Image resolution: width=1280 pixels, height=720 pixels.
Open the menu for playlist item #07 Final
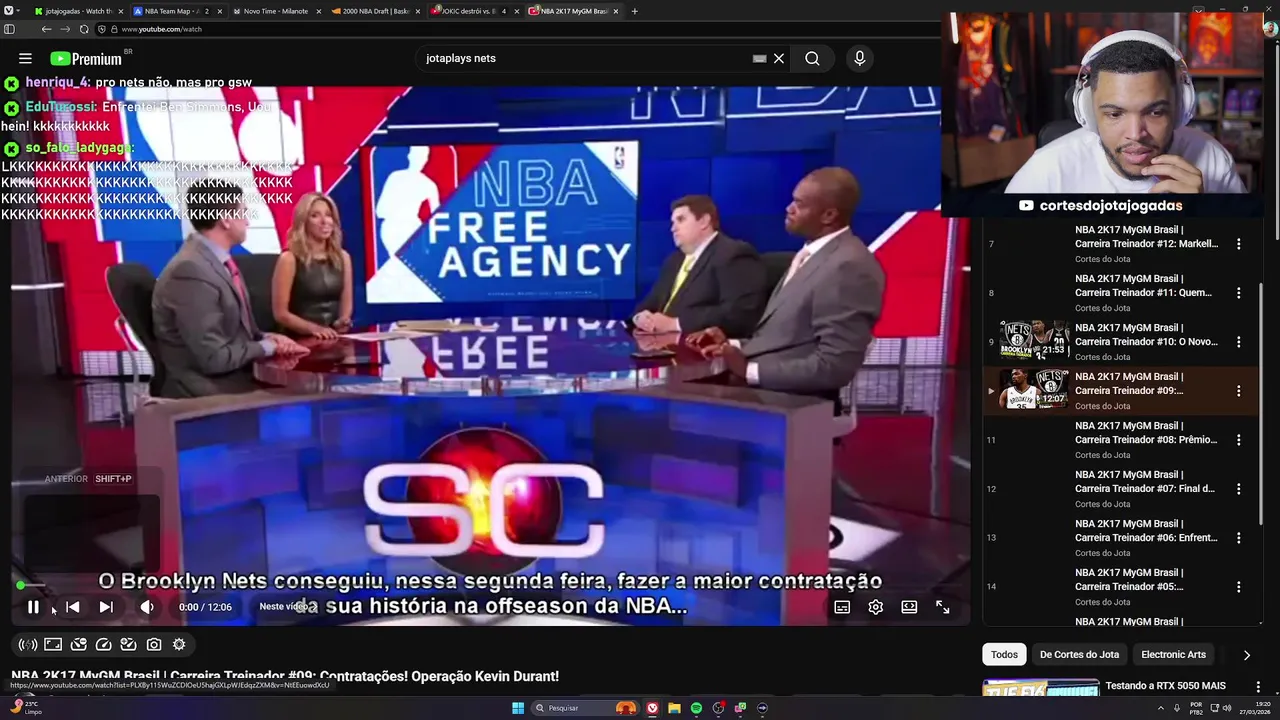pos(1238,489)
